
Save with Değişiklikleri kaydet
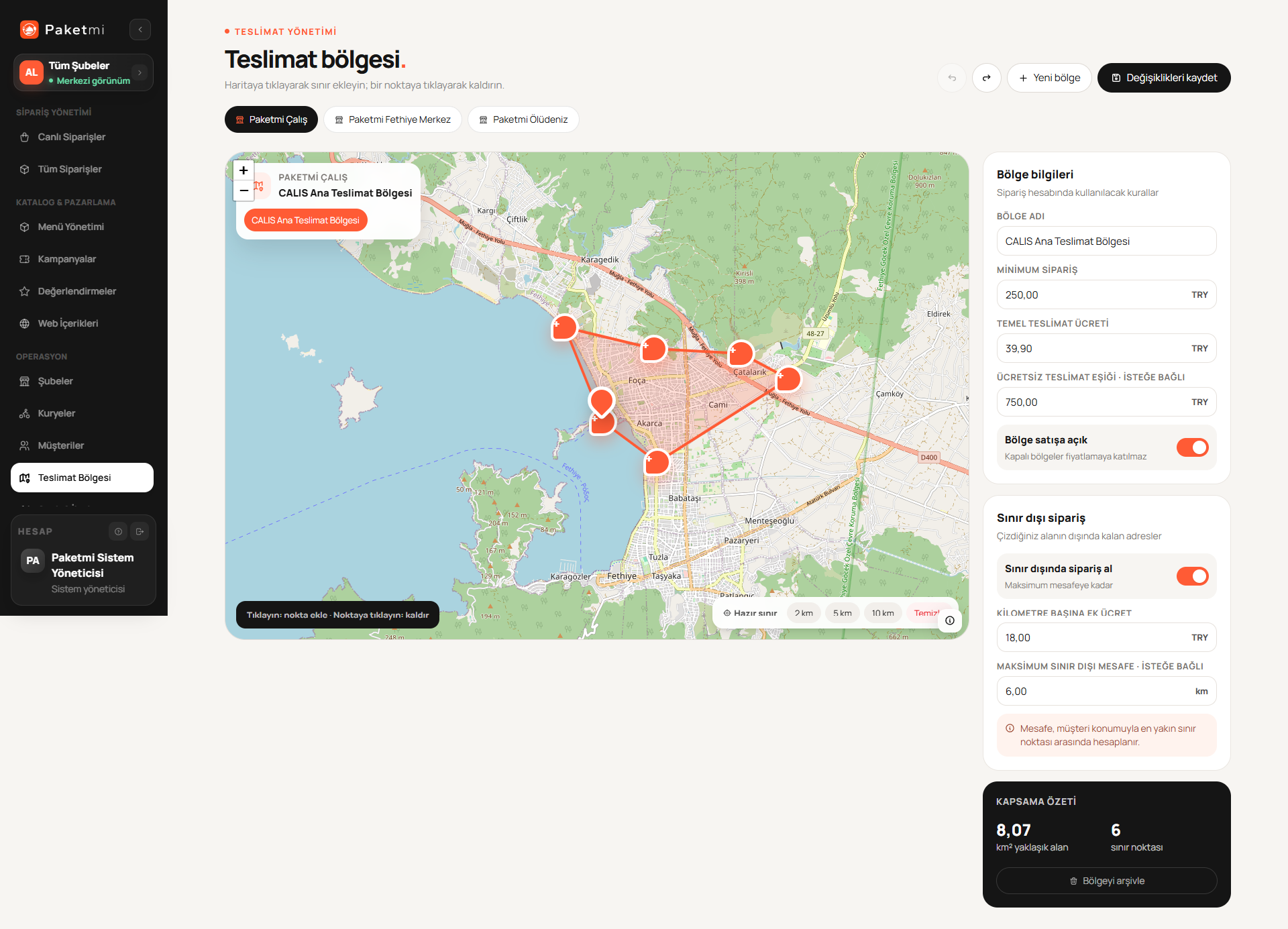(1164, 78)
